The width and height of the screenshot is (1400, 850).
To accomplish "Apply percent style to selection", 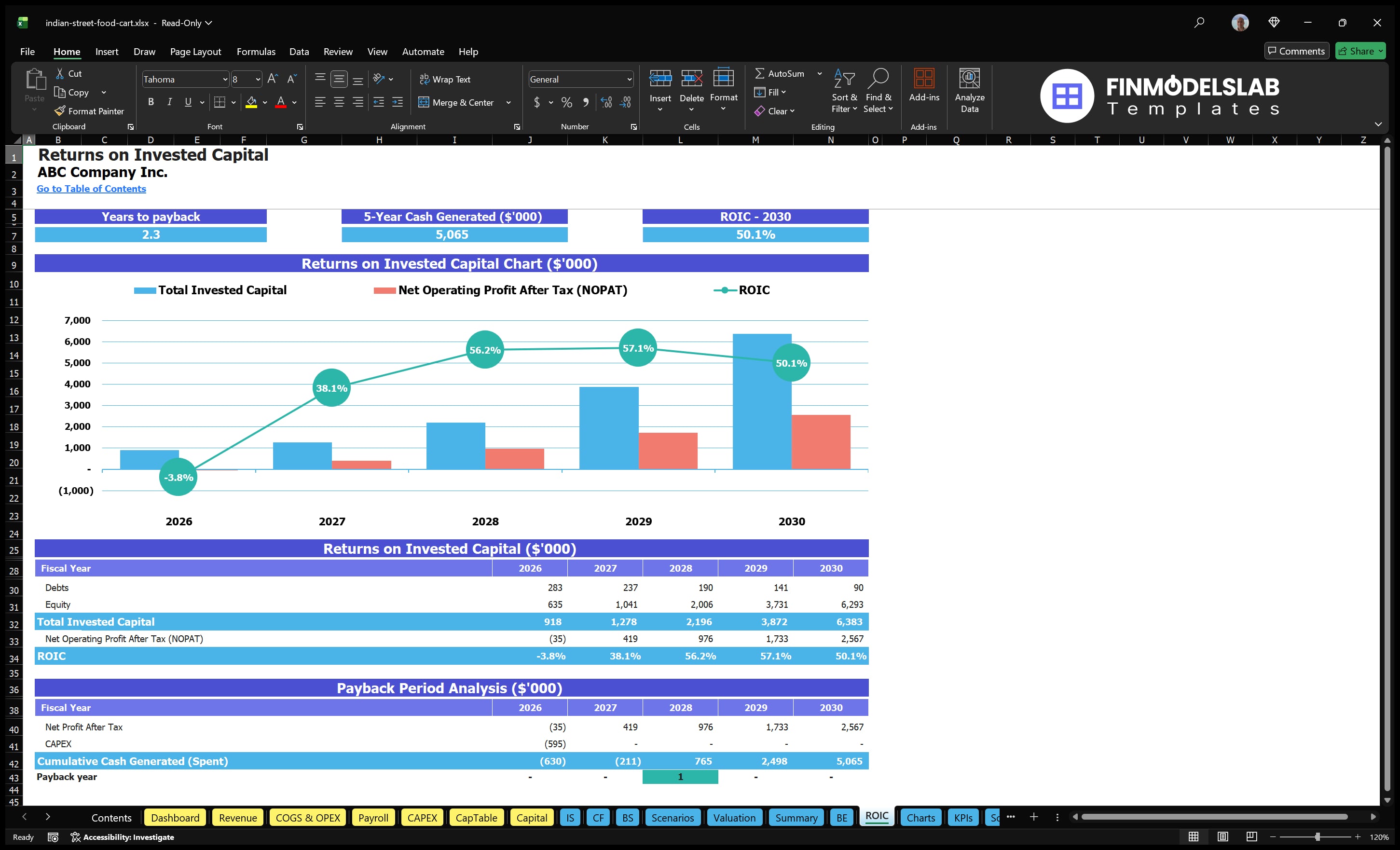I will (566, 102).
